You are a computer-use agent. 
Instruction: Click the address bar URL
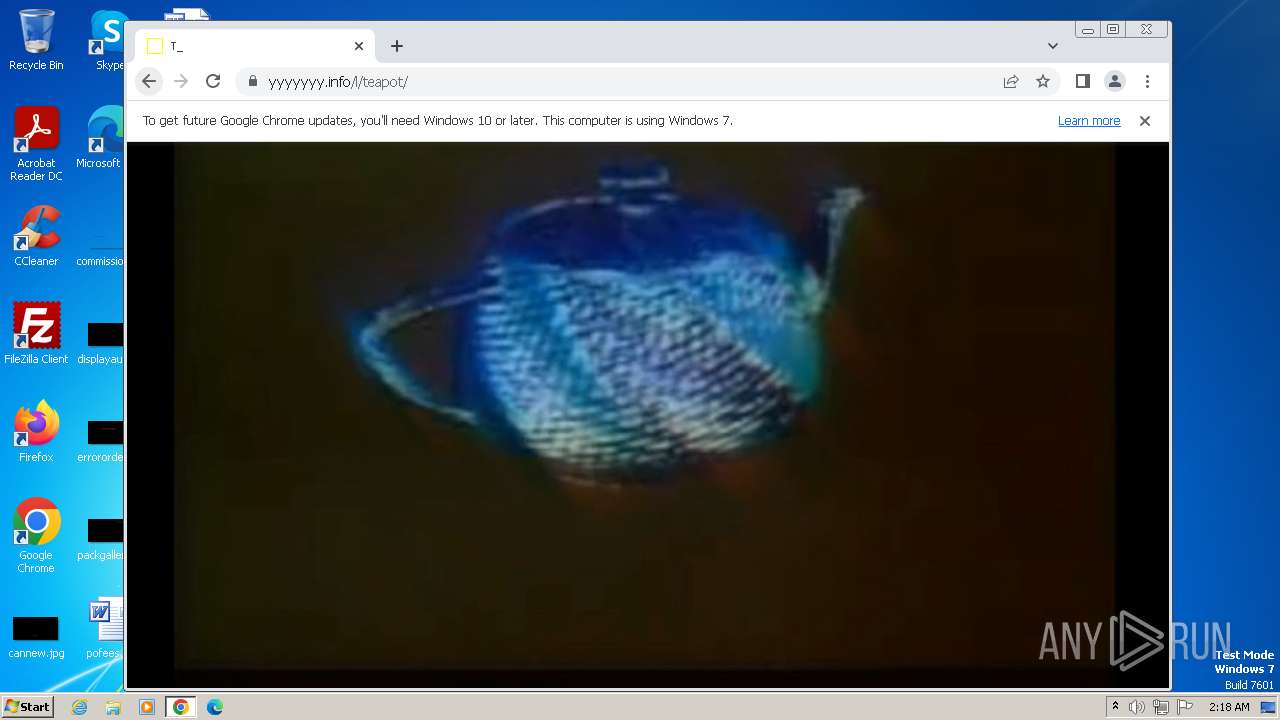click(338, 82)
